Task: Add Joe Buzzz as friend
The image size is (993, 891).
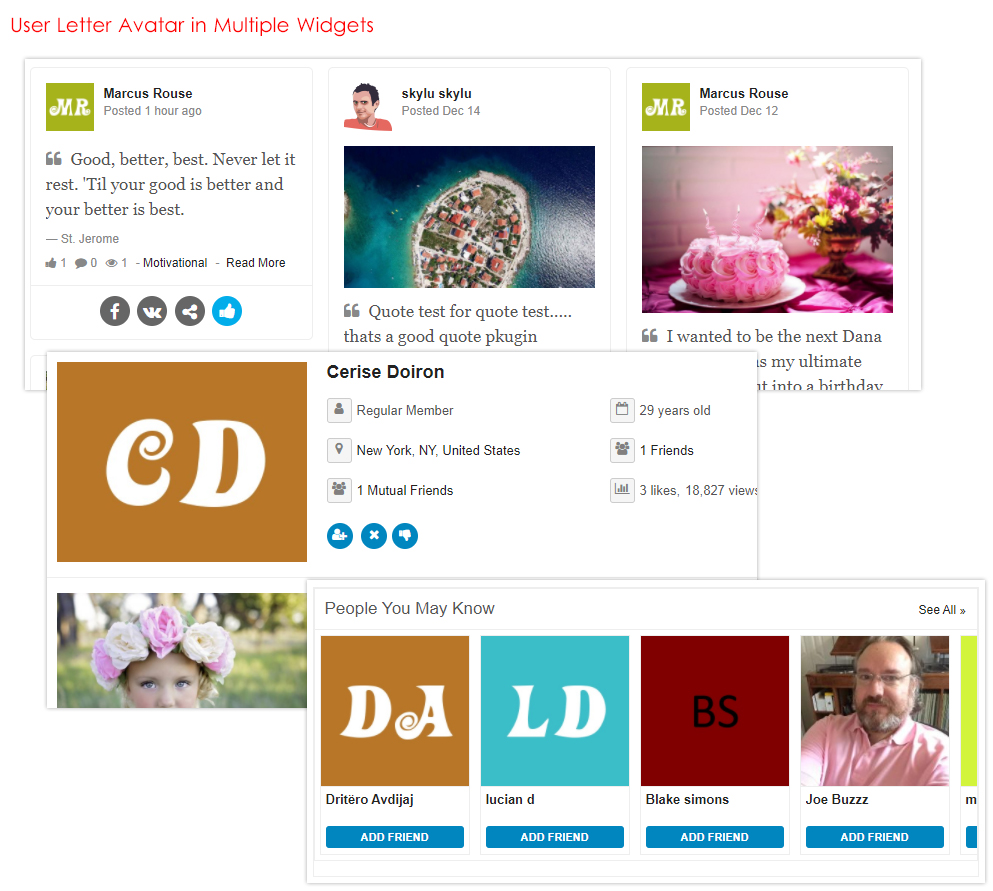Action: pos(875,837)
